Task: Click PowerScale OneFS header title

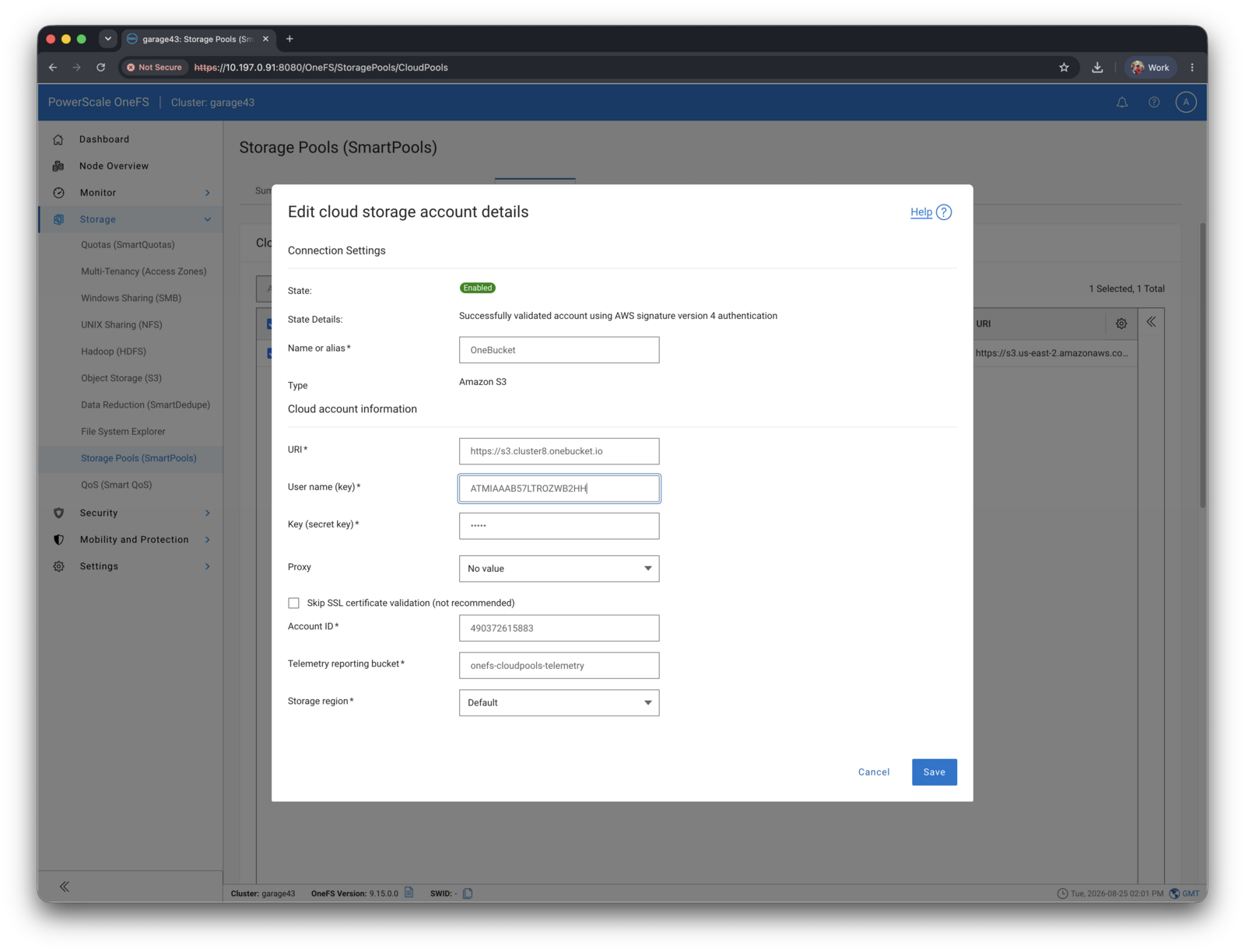Action: point(99,102)
